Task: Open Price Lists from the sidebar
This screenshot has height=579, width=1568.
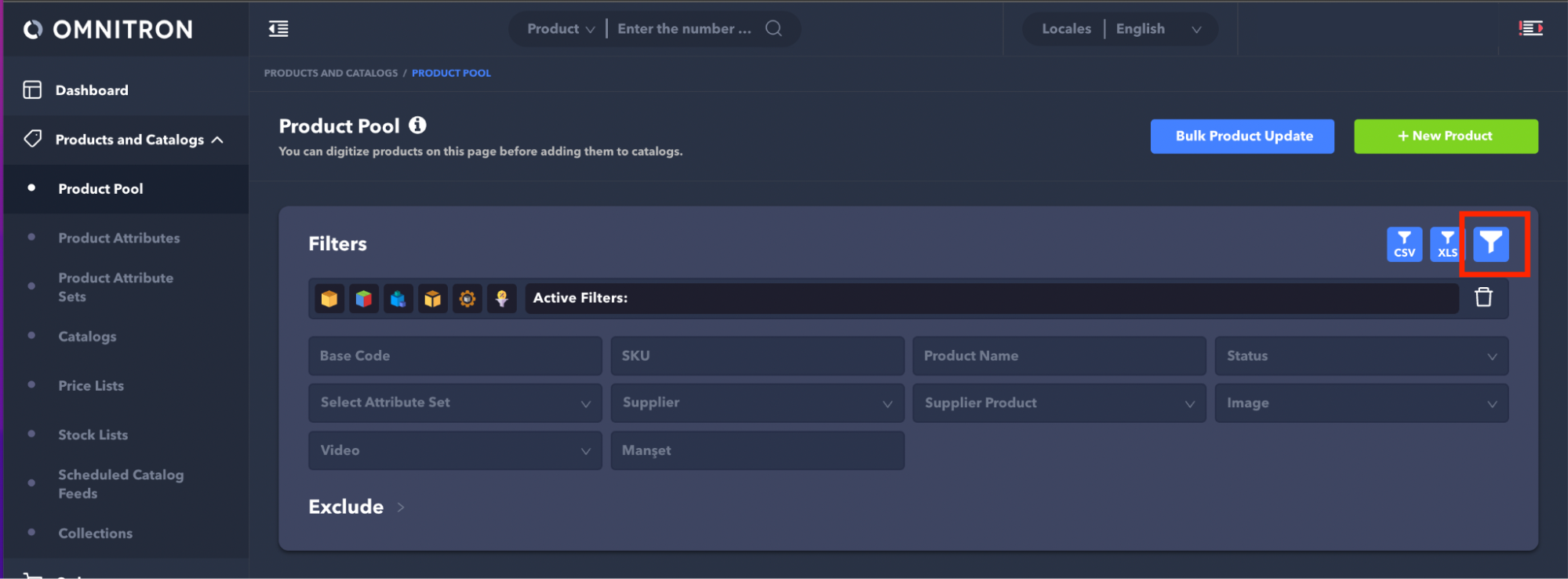Action: pyautogui.click(x=91, y=385)
